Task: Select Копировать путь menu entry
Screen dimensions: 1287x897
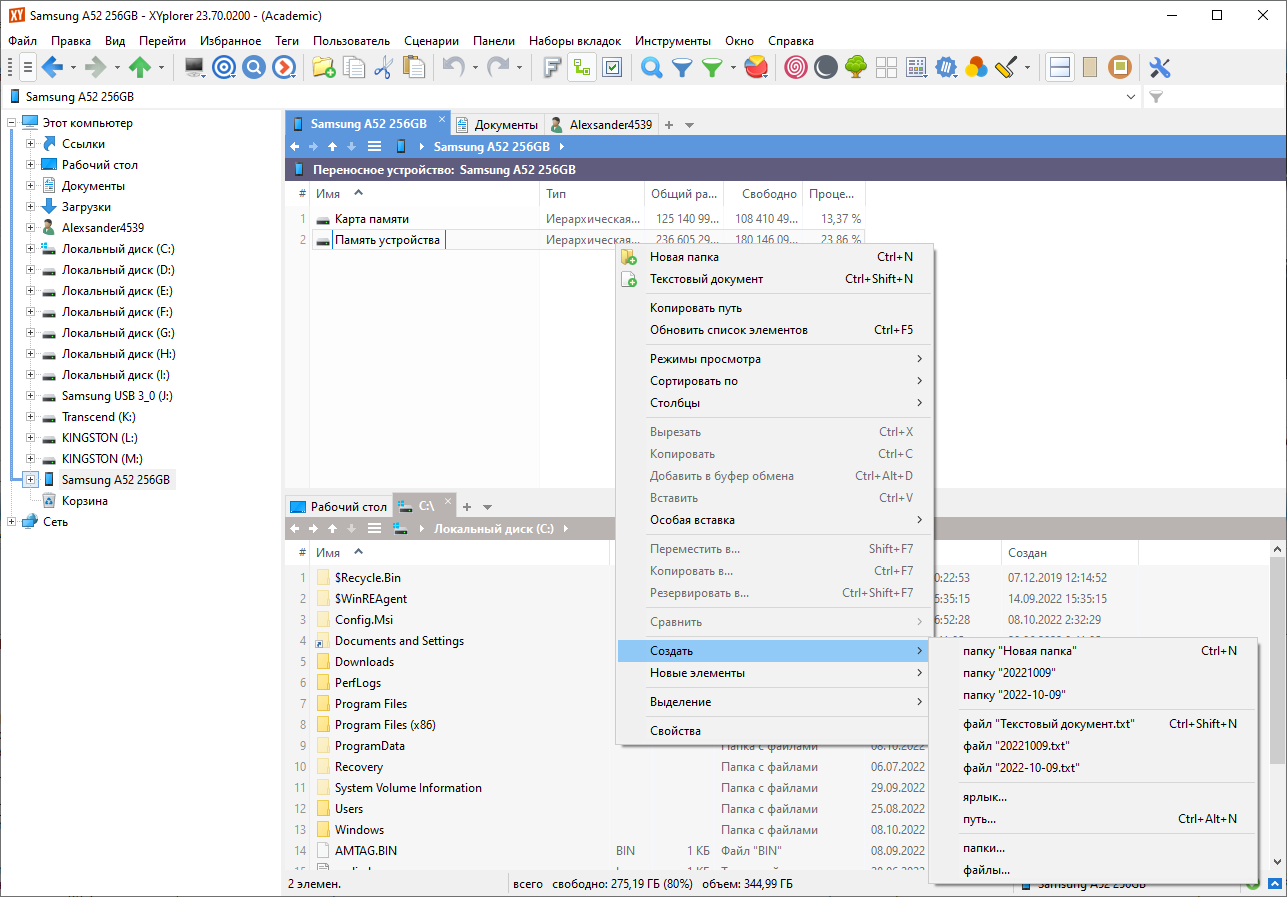Action: pyautogui.click(x=774, y=308)
